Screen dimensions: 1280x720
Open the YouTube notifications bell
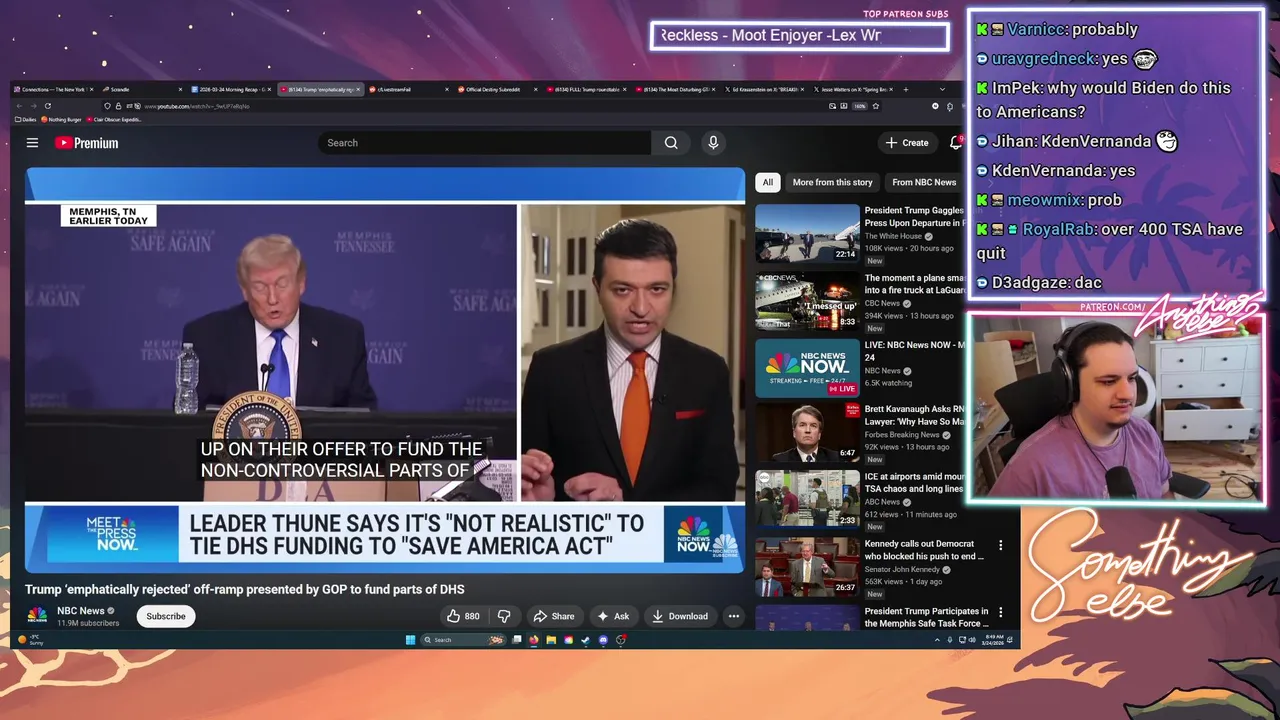[956, 143]
